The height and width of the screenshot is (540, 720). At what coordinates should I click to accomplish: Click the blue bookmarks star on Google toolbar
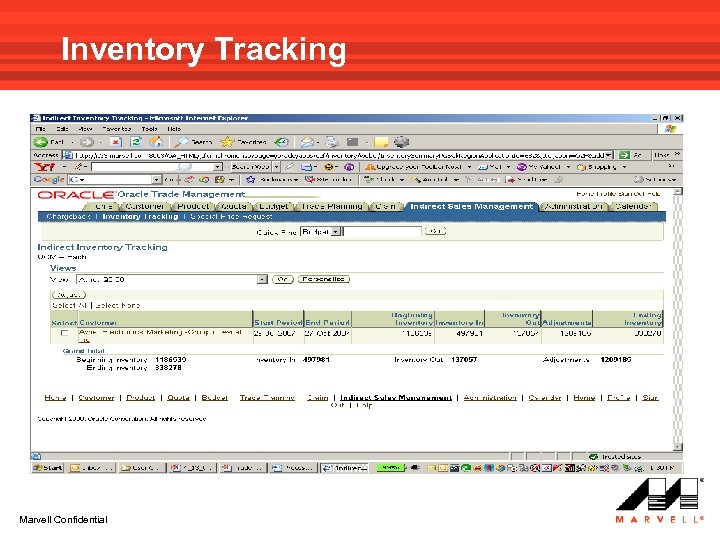[x=250, y=180]
